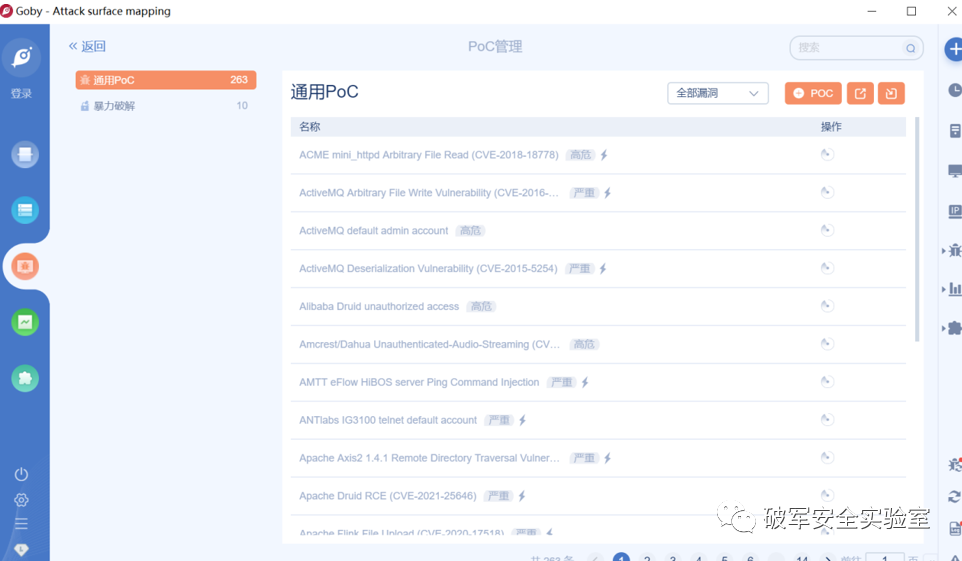Run scan icon for ACME mini_httpd row
Viewport: 962px width, 561px height.
pyautogui.click(x=827, y=154)
